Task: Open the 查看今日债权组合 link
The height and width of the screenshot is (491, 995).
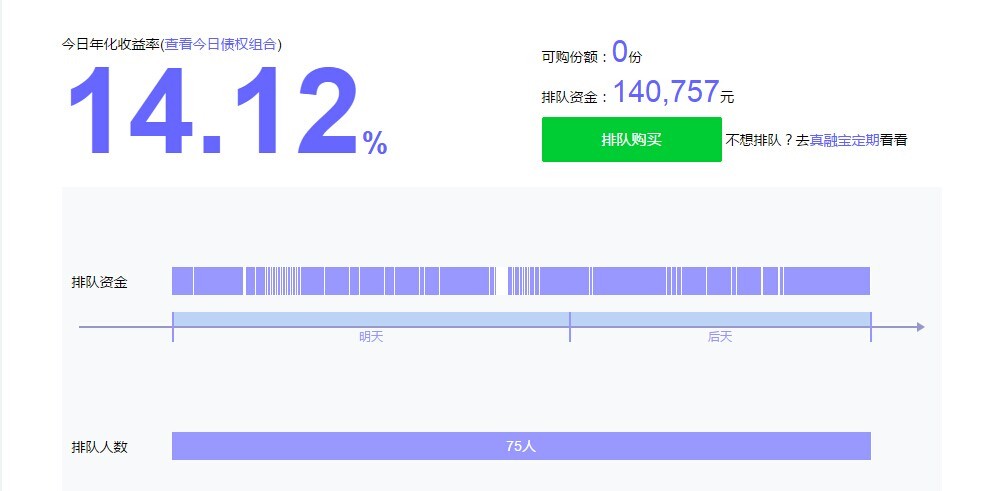Action: (x=222, y=44)
